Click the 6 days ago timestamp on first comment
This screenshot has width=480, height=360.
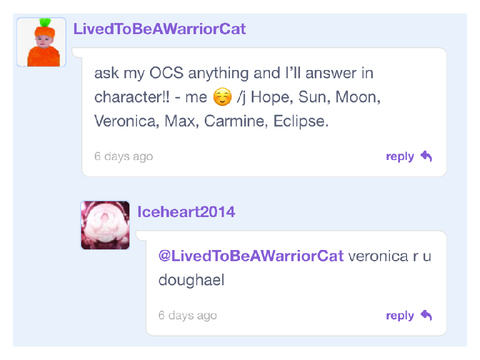click(x=123, y=156)
